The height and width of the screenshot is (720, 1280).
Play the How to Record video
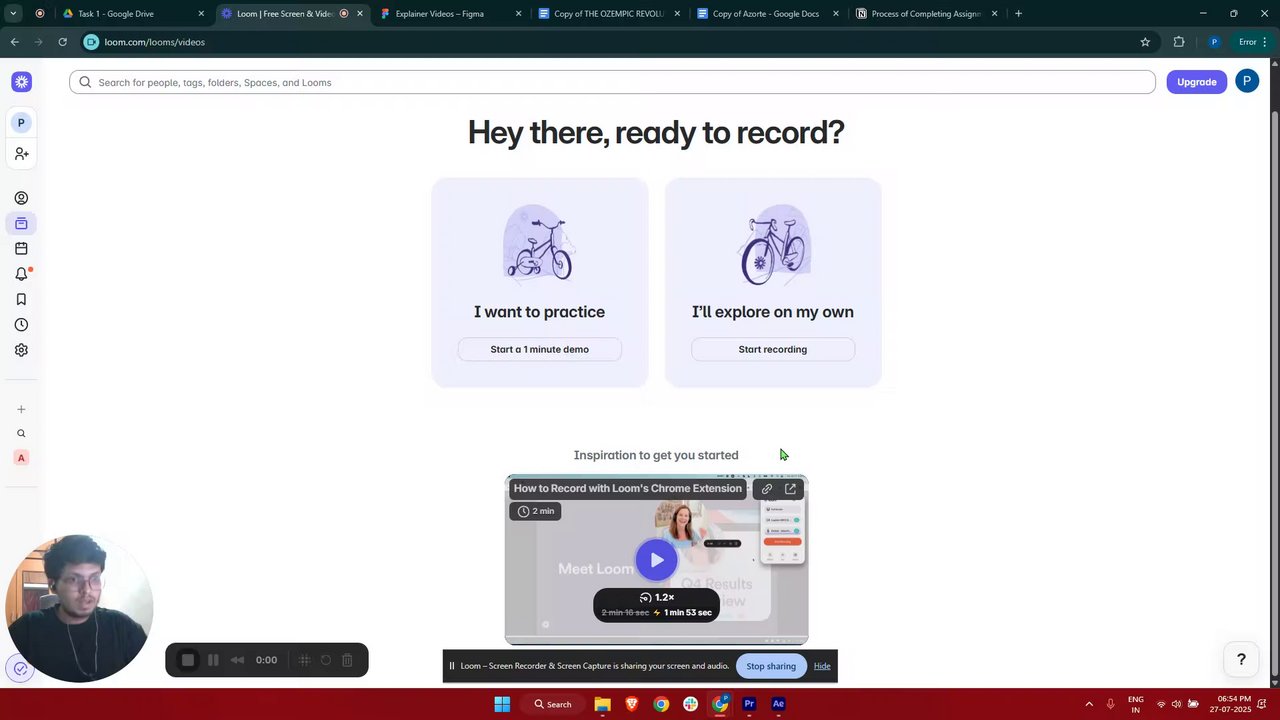[656, 560]
